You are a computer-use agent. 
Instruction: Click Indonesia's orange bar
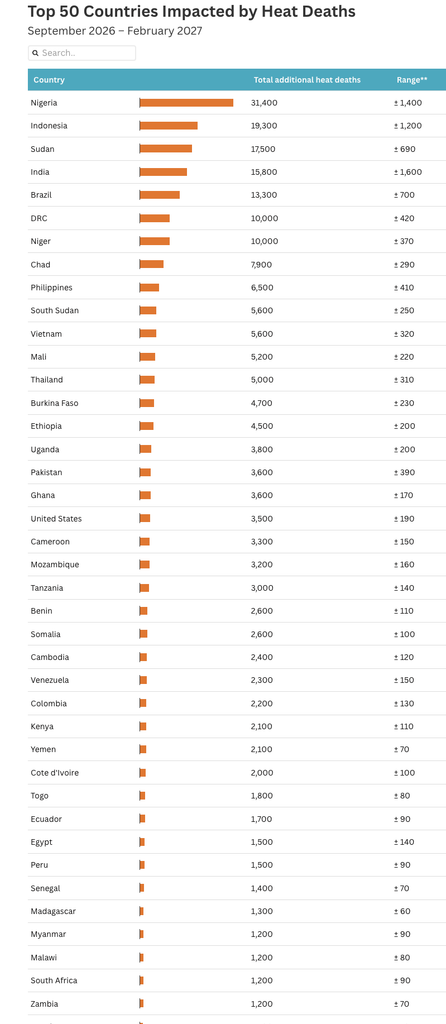point(168,125)
